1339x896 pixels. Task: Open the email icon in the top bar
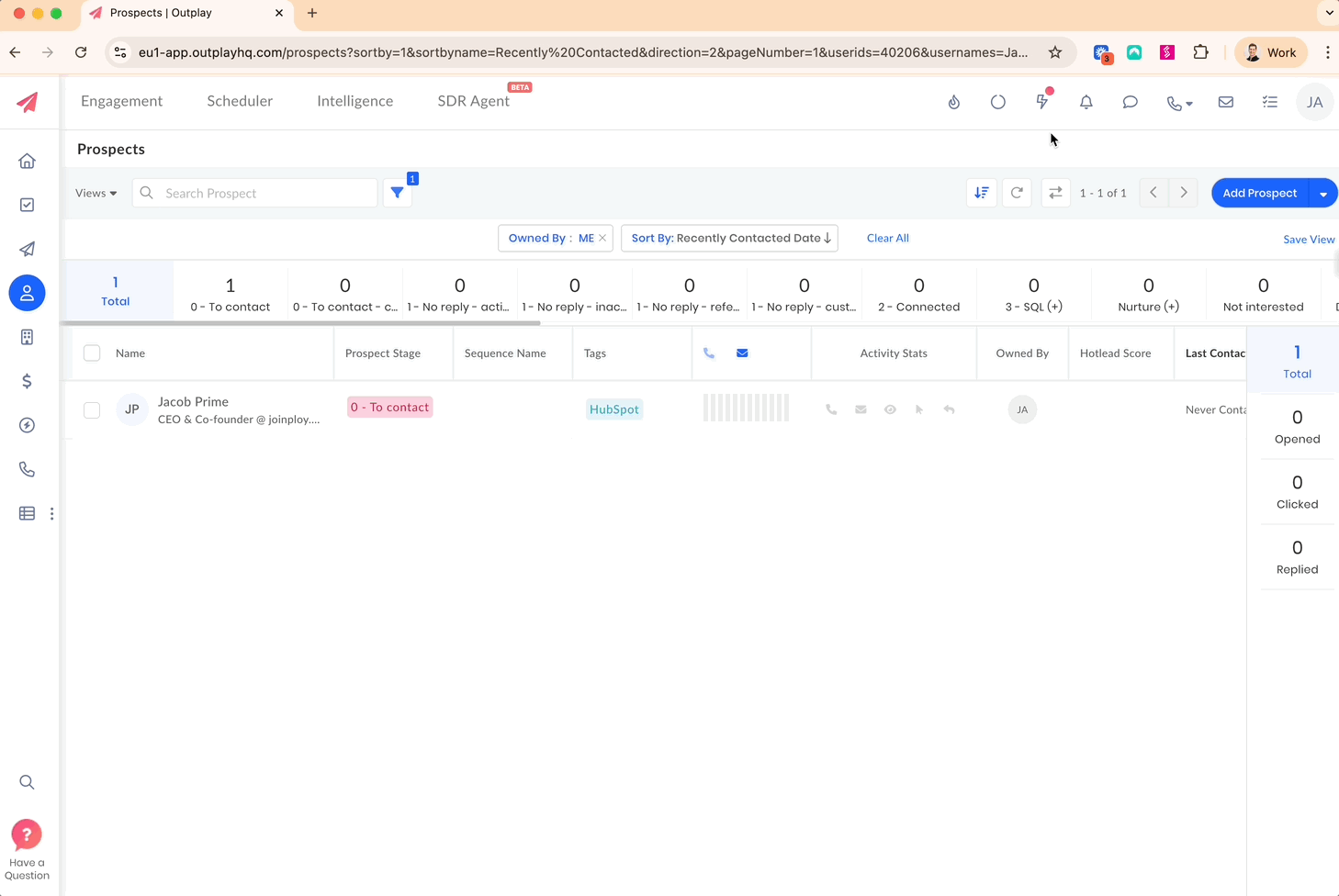1225,102
